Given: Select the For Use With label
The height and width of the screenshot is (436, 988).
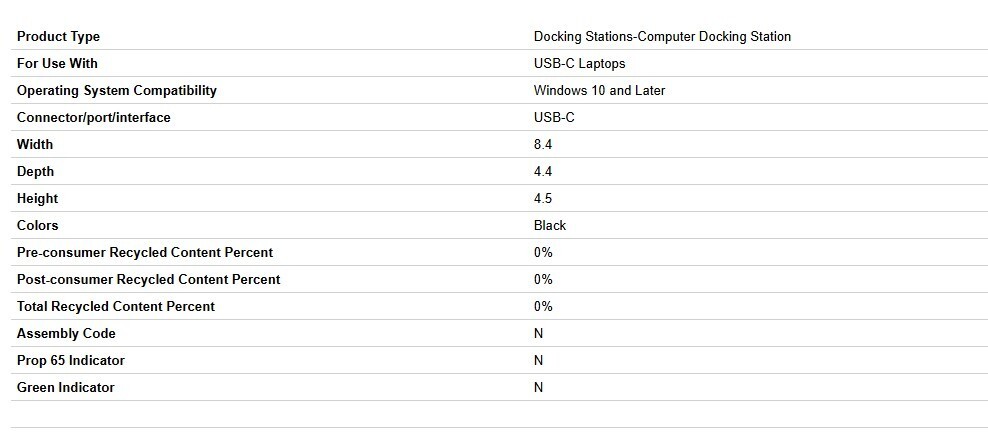Looking at the screenshot, I should click(57, 64).
